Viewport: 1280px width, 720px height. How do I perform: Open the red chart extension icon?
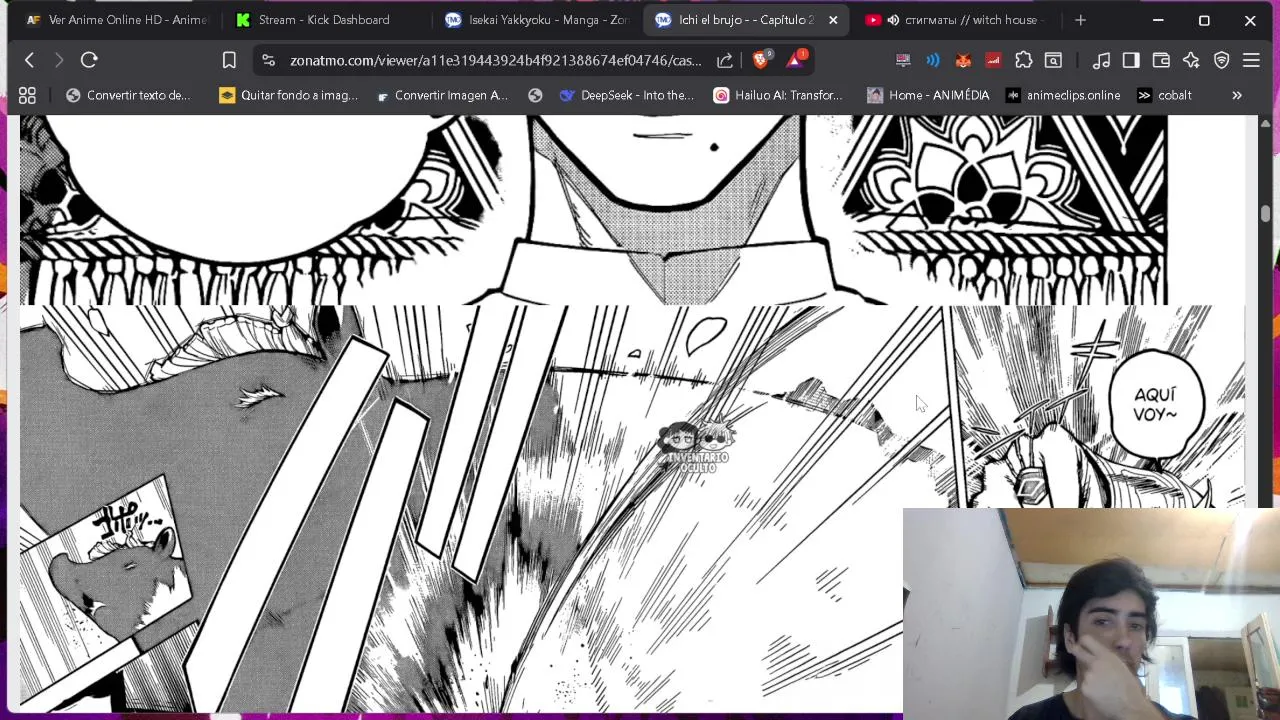(x=993, y=60)
